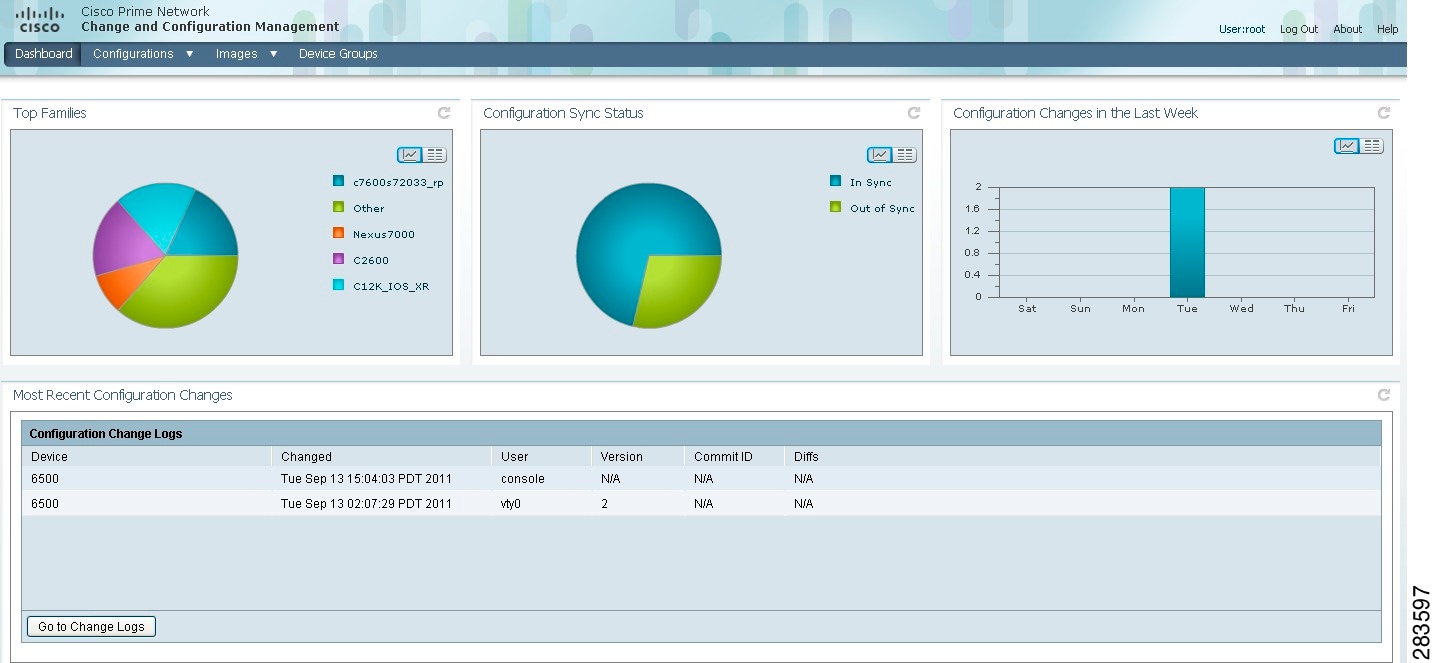Switch Configuration Sync Status to table view
1435x663 pixels.
click(905, 154)
